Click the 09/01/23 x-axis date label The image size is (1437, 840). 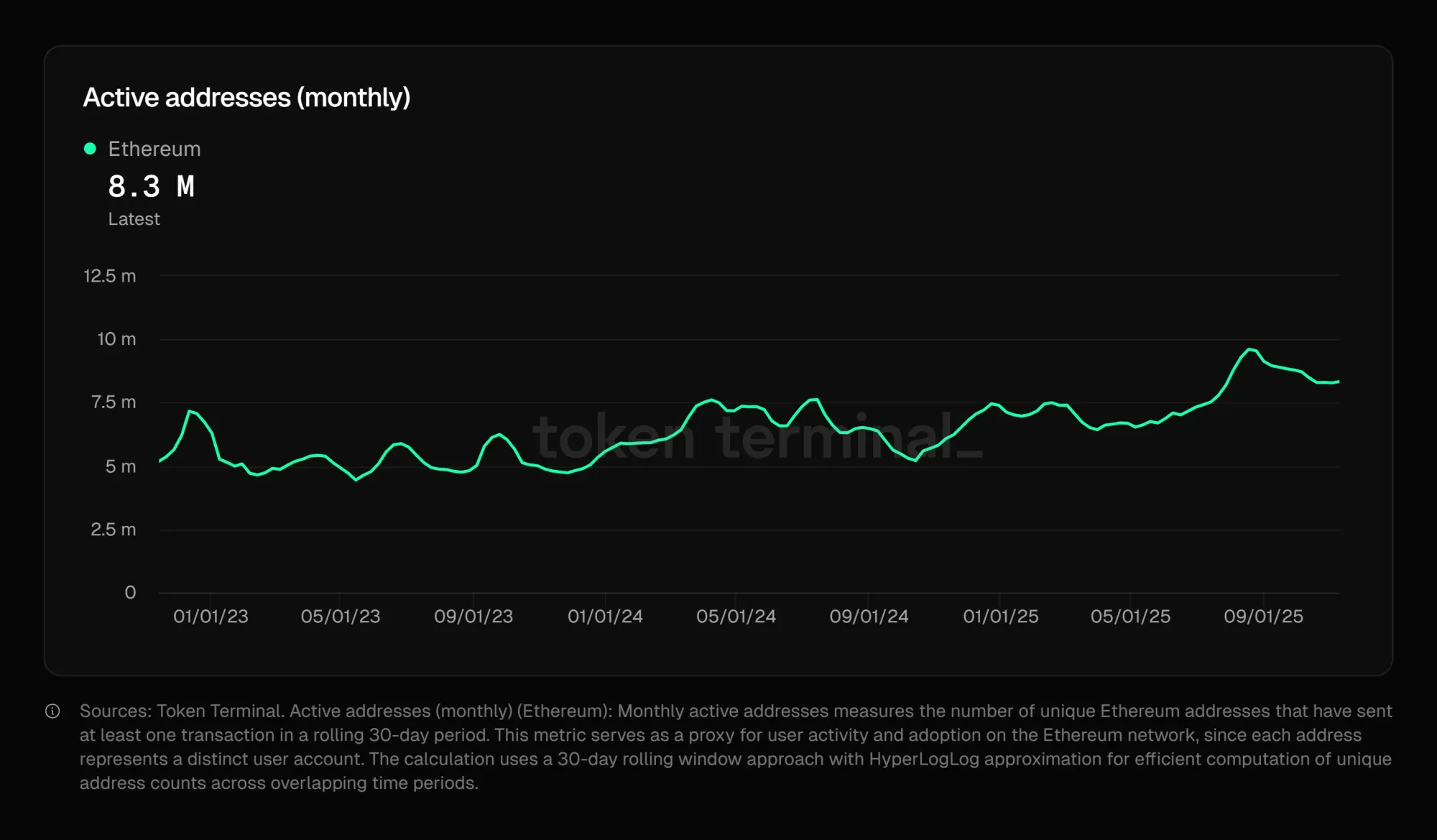tap(473, 617)
